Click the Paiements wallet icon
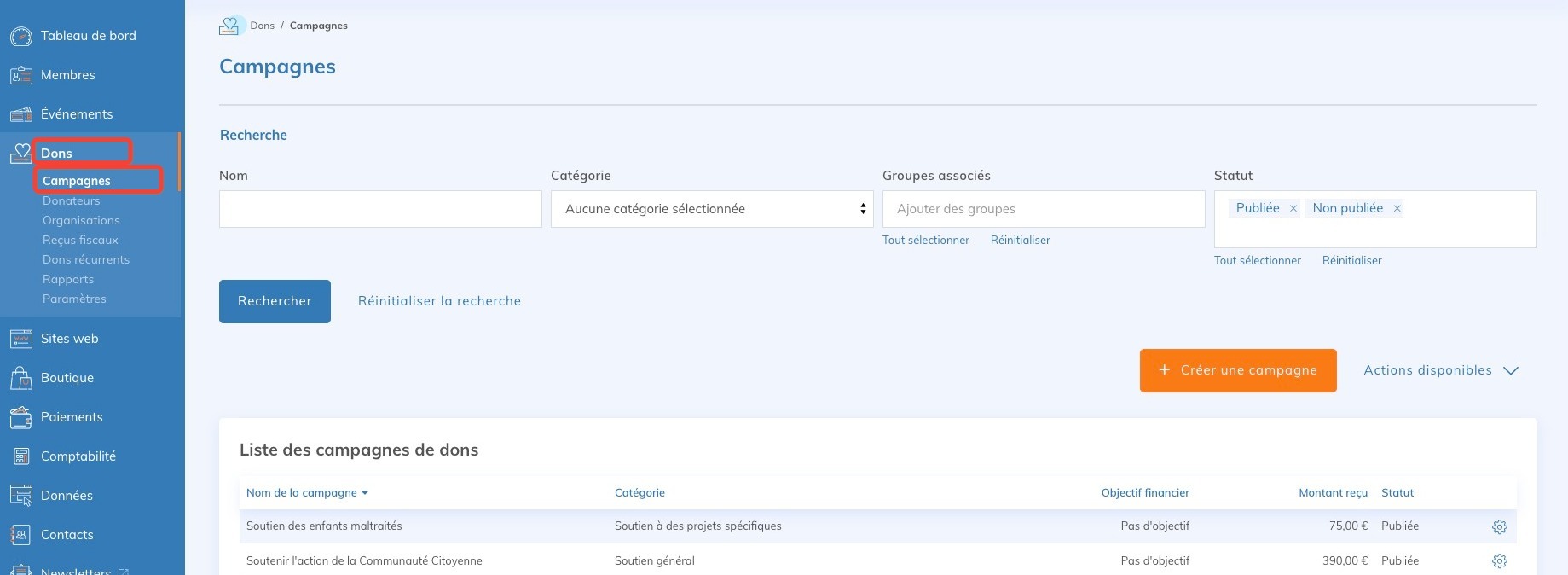This screenshot has width=1568, height=575. tap(21, 417)
